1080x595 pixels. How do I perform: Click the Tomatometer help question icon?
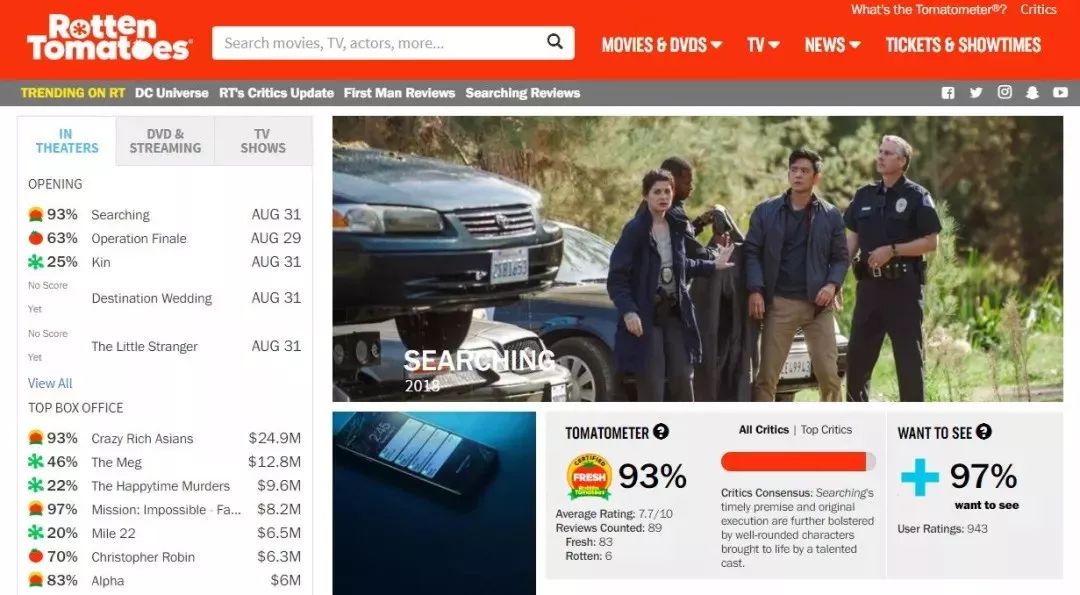[661, 432]
